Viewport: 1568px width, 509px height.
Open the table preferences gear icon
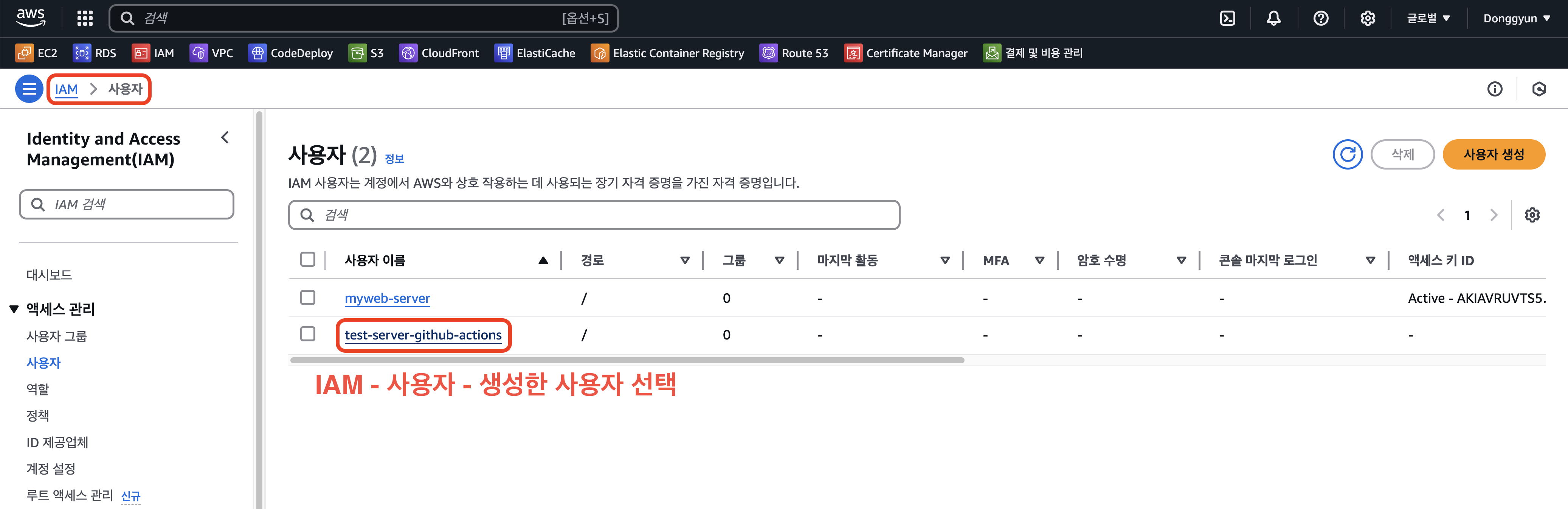[1531, 215]
